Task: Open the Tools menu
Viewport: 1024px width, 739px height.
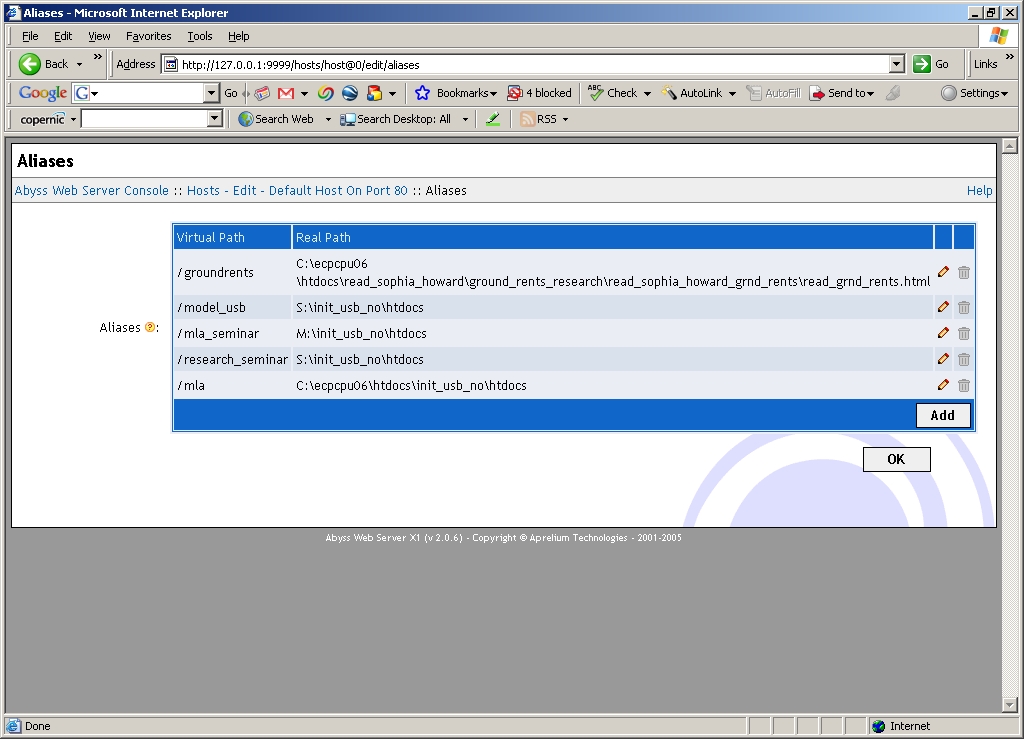Action: [x=200, y=36]
